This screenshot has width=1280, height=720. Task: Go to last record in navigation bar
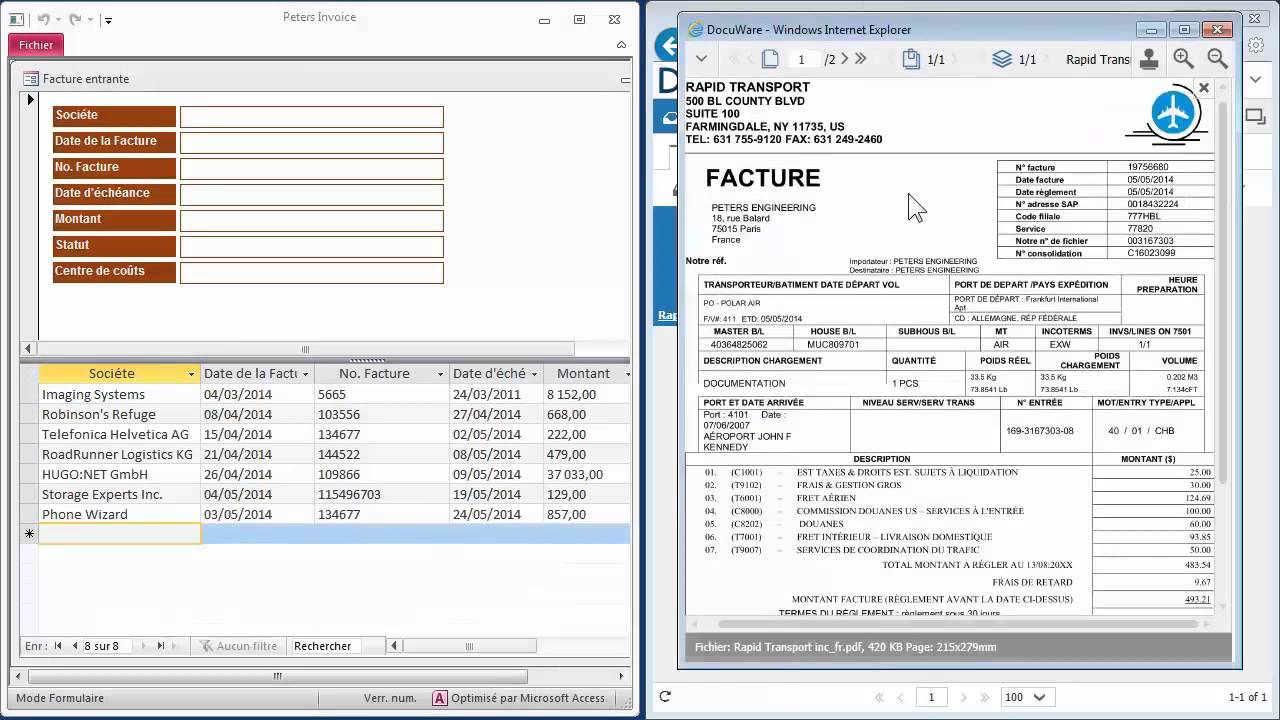160,646
